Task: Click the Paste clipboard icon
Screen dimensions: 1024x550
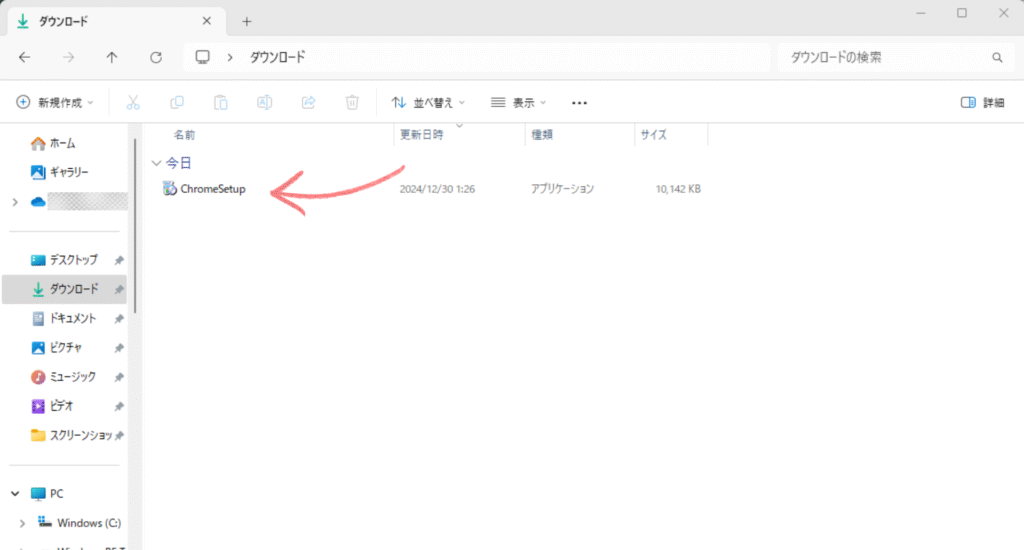Action: [221, 103]
